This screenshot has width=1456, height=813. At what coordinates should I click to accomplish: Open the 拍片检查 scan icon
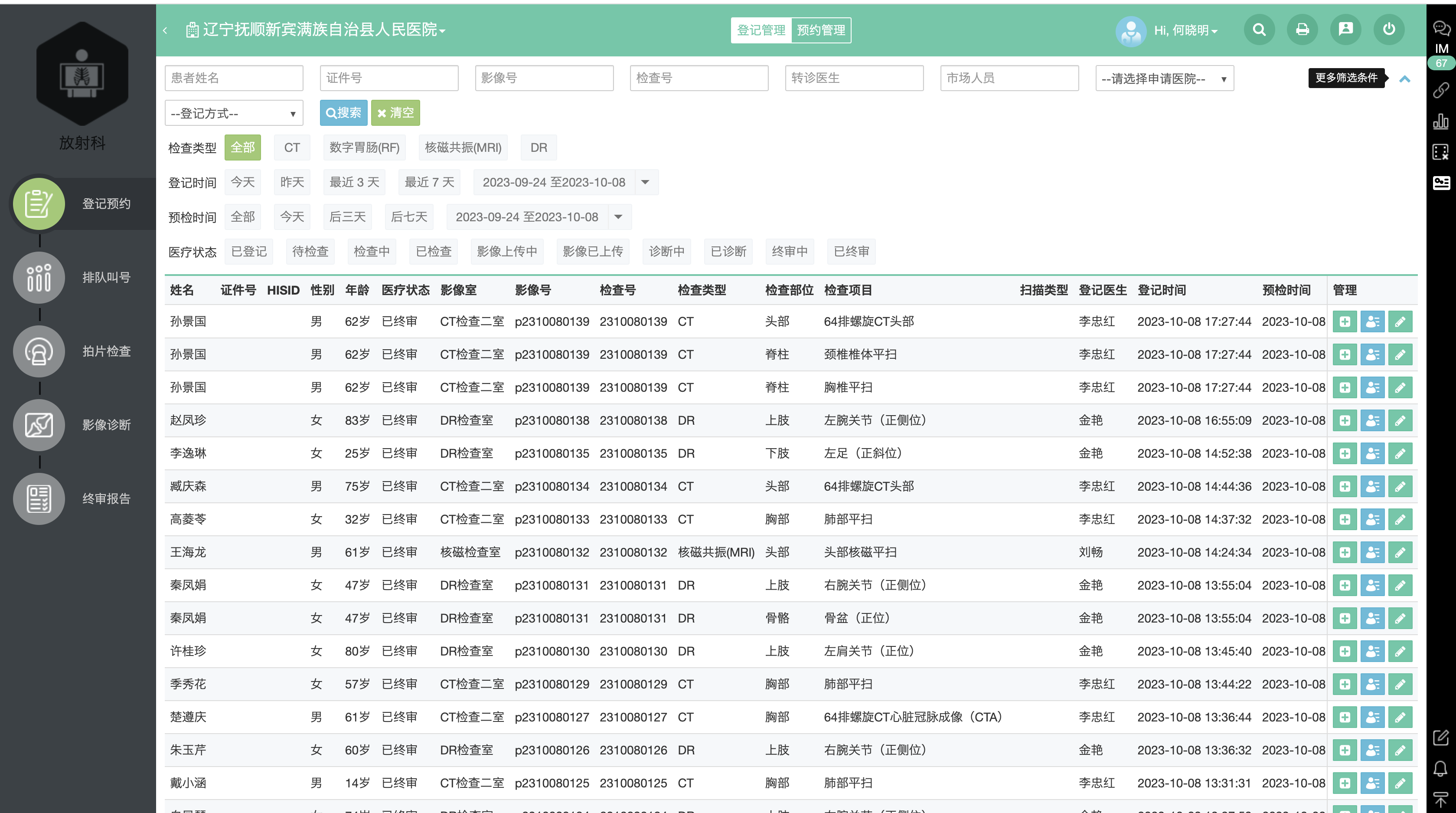click(39, 351)
